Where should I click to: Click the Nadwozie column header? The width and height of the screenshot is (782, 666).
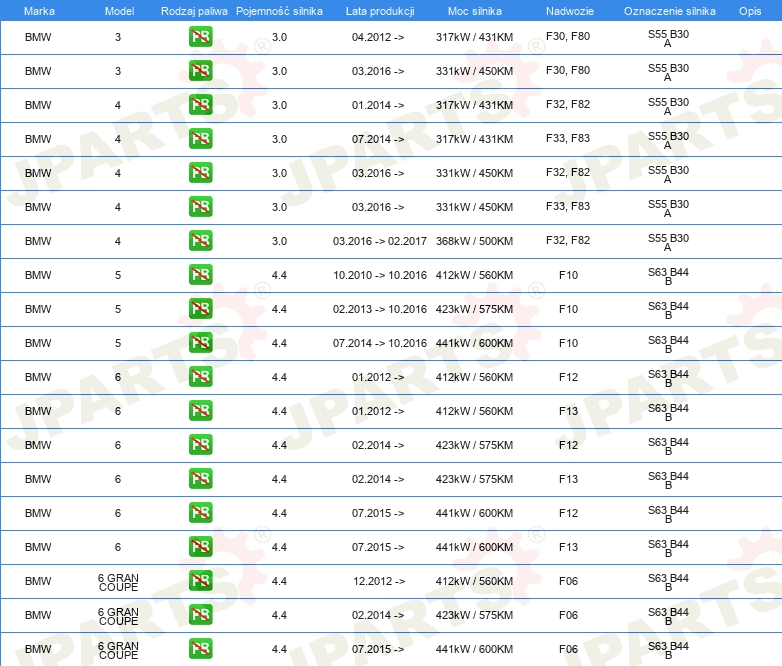pyautogui.click(x=567, y=11)
